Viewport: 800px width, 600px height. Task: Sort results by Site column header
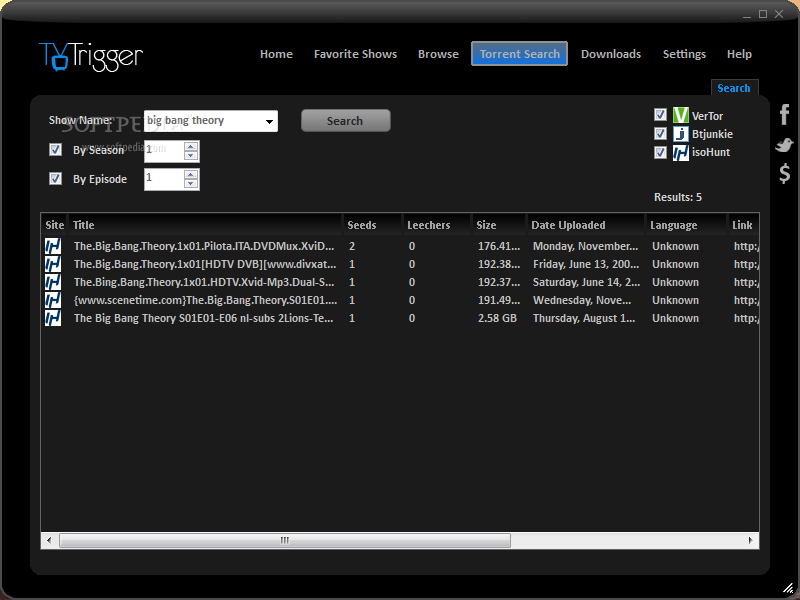pos(55,225)
